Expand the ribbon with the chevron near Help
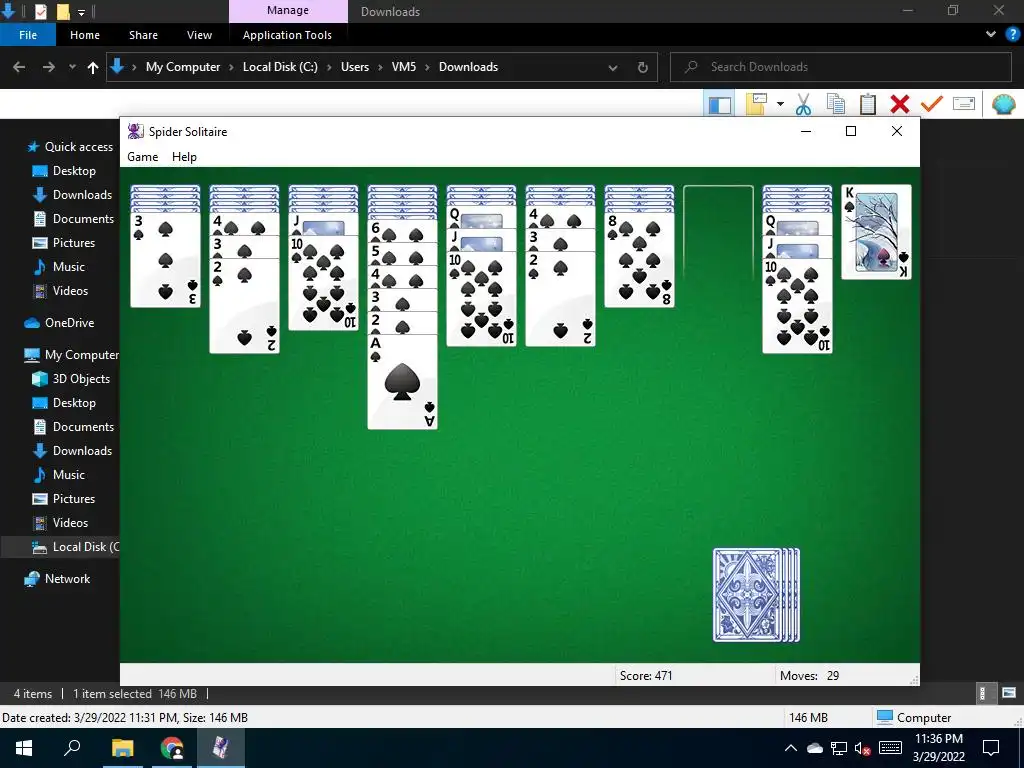The image size is (1024, 768). click(991, 35)
